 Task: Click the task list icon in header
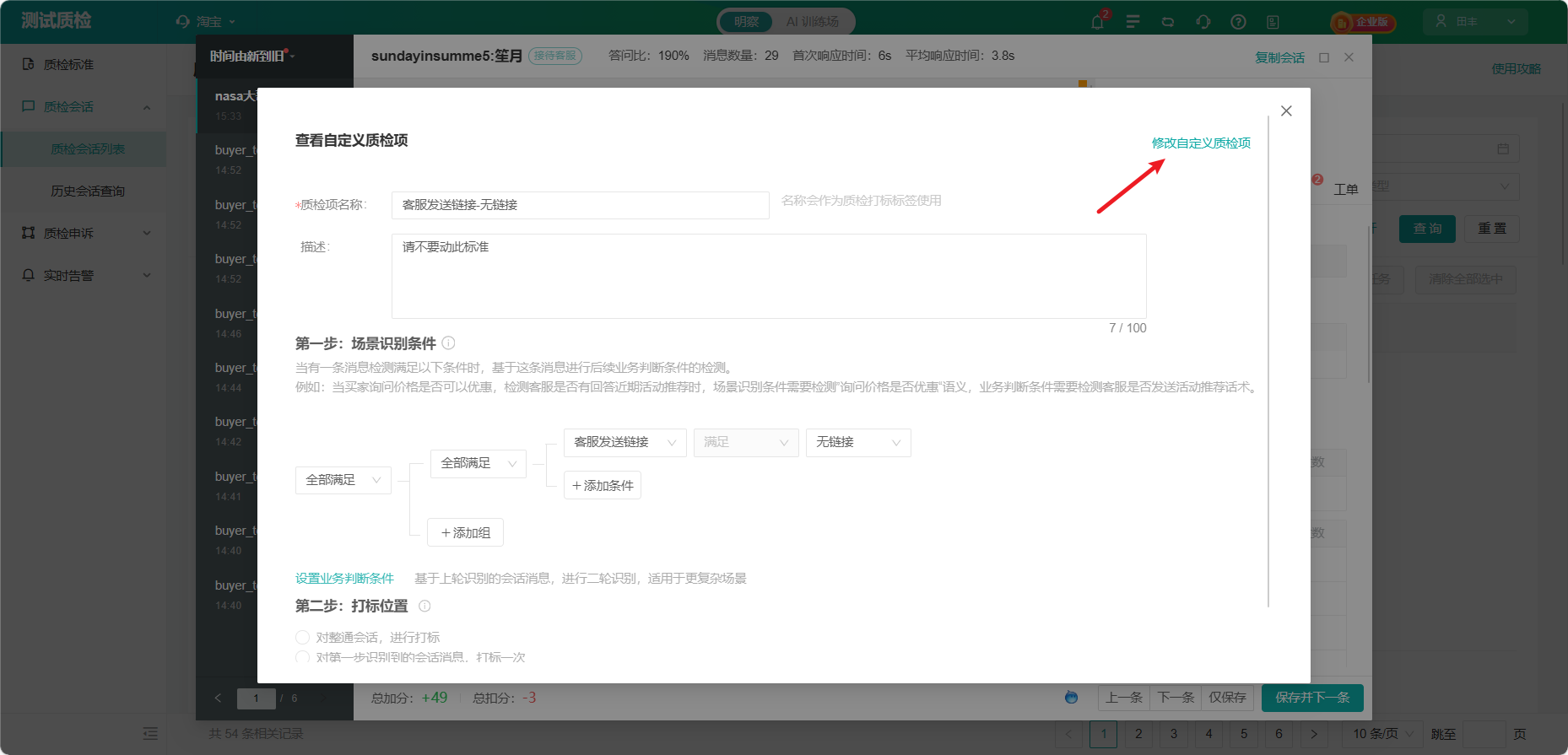[1133, 22]
